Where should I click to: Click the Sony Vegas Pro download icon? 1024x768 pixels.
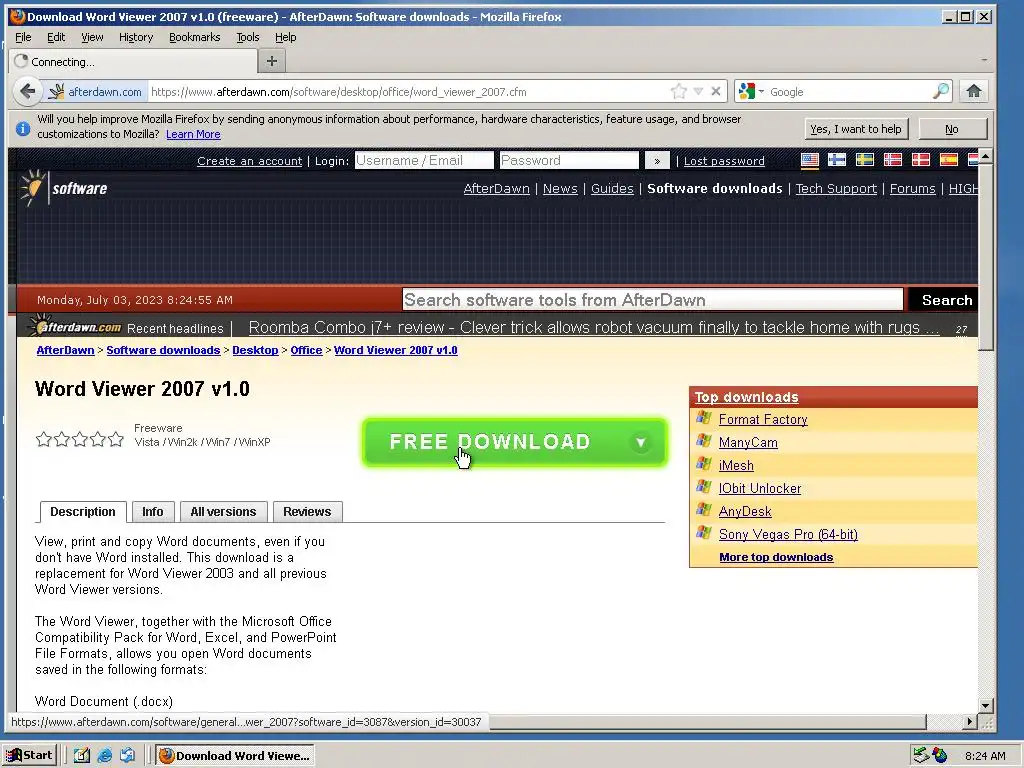point(703,533)
